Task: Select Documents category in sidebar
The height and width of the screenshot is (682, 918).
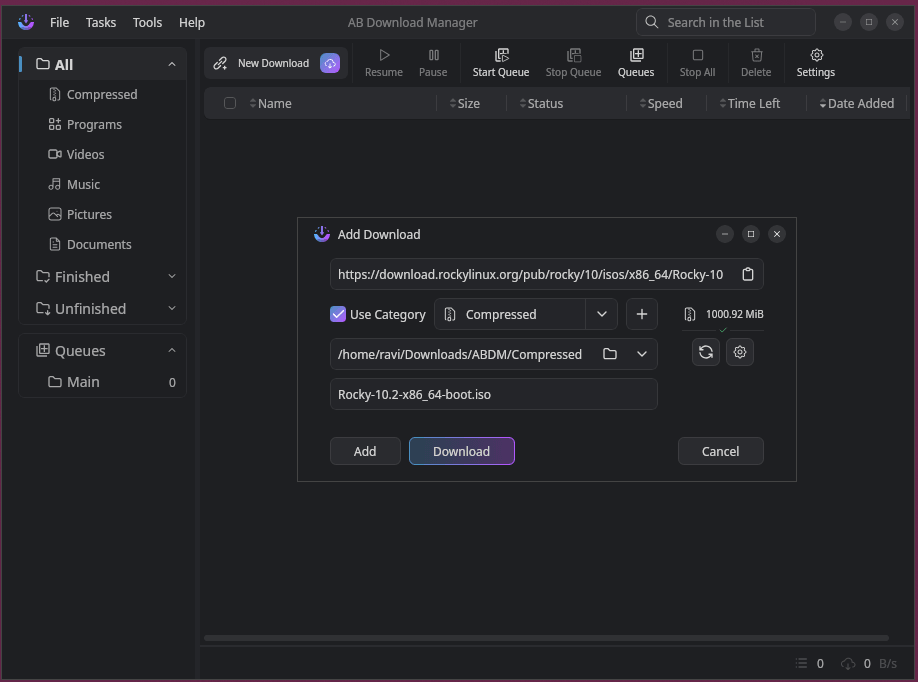Action: (x=102, y=244)
